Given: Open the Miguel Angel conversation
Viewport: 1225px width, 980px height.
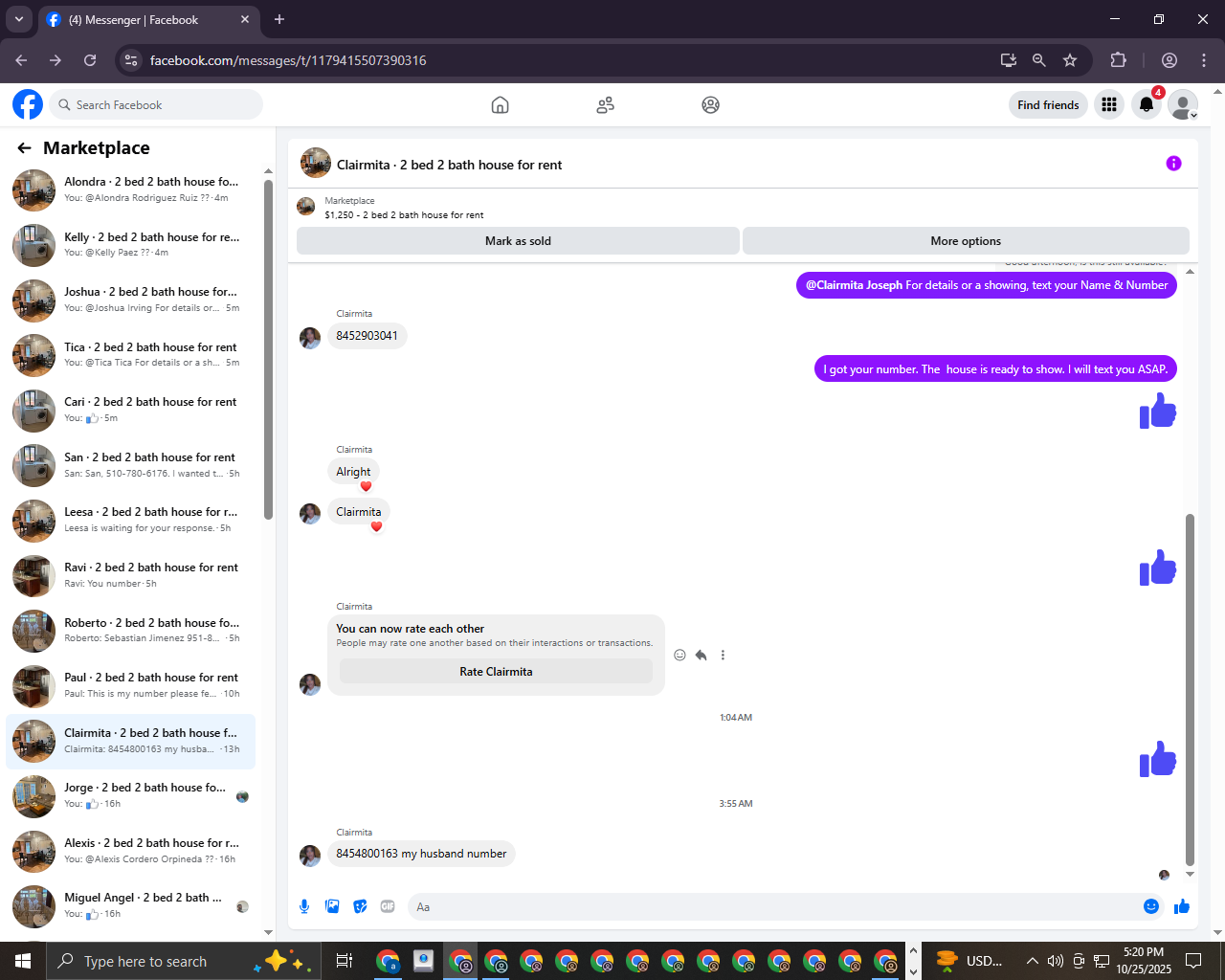Looking at the screenshot, I should click(x=130, y=906).
